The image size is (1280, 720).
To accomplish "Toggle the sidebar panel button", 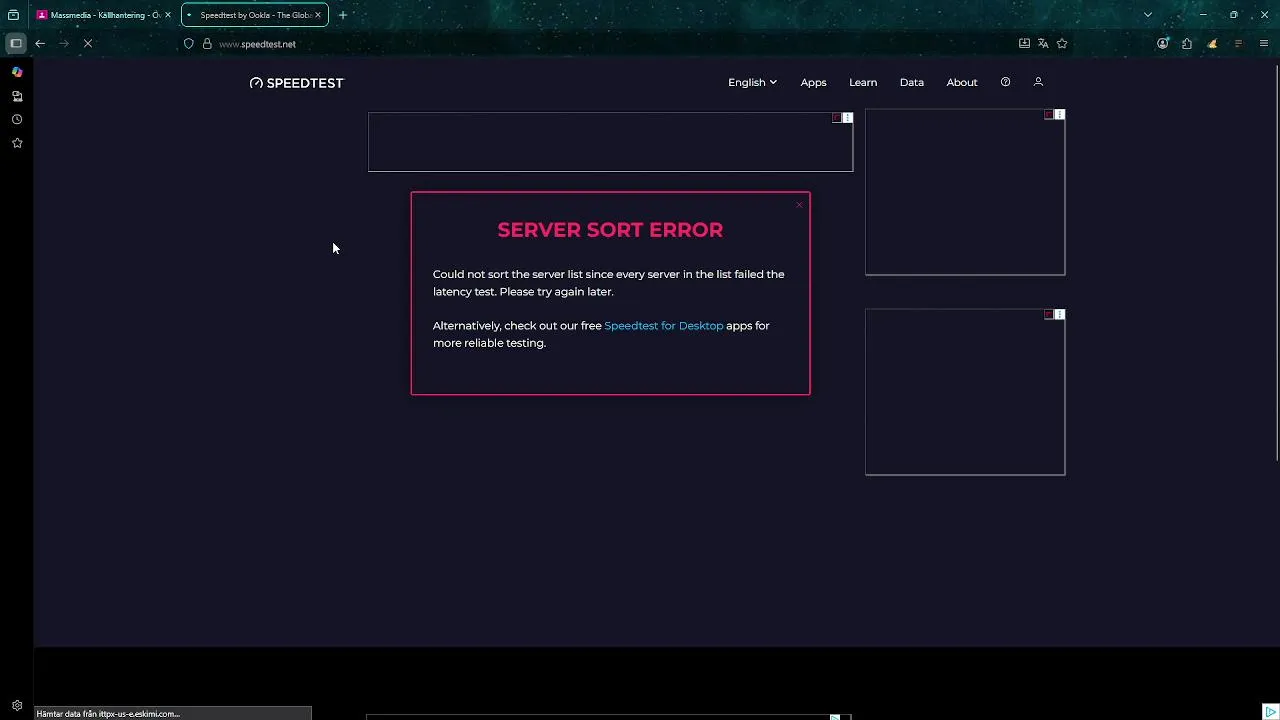I will pos(16,43).
